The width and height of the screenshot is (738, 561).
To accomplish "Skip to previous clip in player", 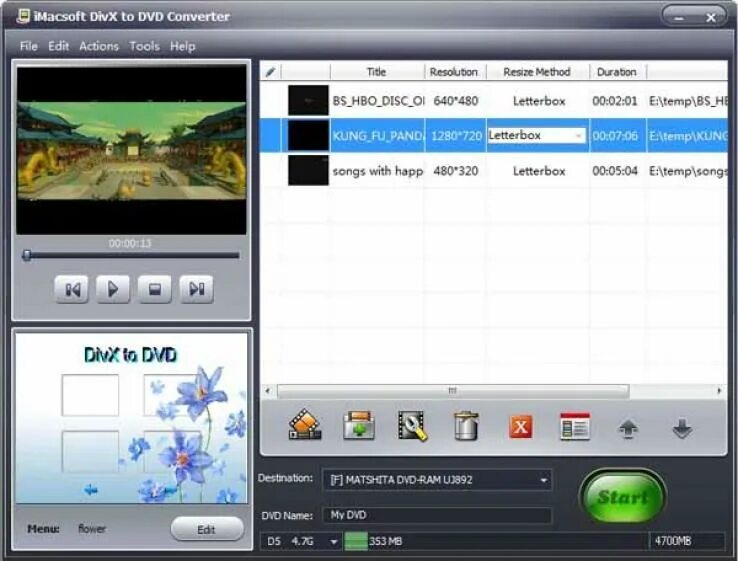I will [72, 289].
